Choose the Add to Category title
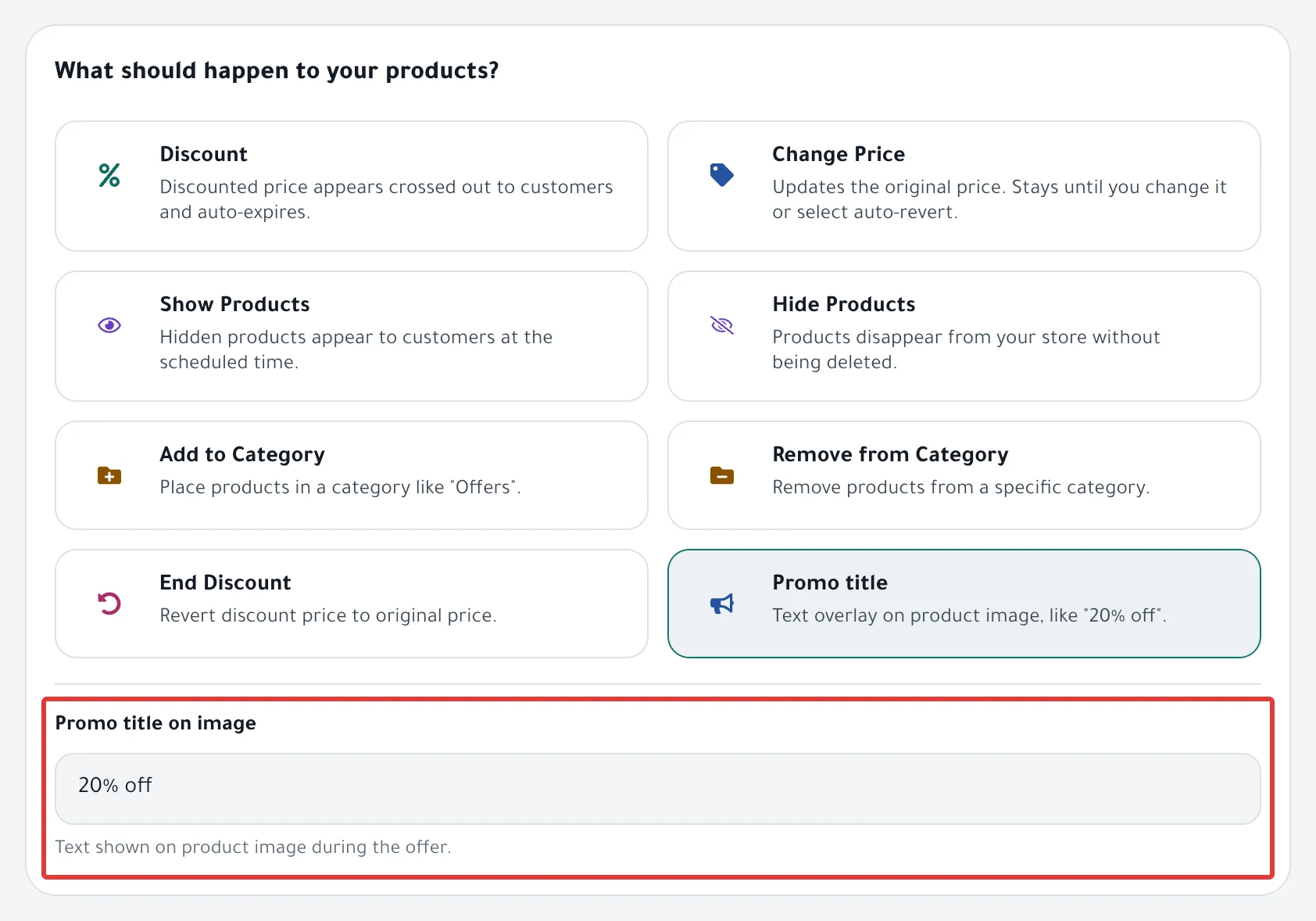Image resolution: width=1316 pixels, height=921 pixels. pyautogui.click(x=242, y=454)
